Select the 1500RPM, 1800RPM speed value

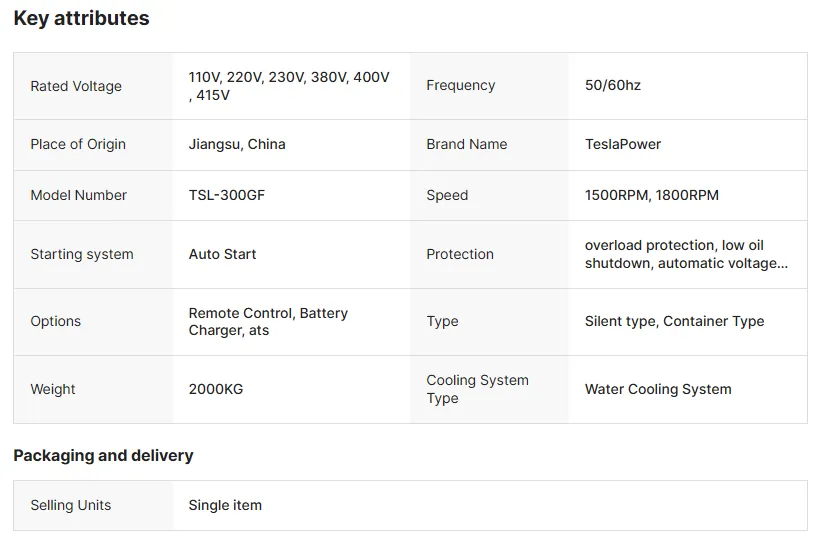652,195
